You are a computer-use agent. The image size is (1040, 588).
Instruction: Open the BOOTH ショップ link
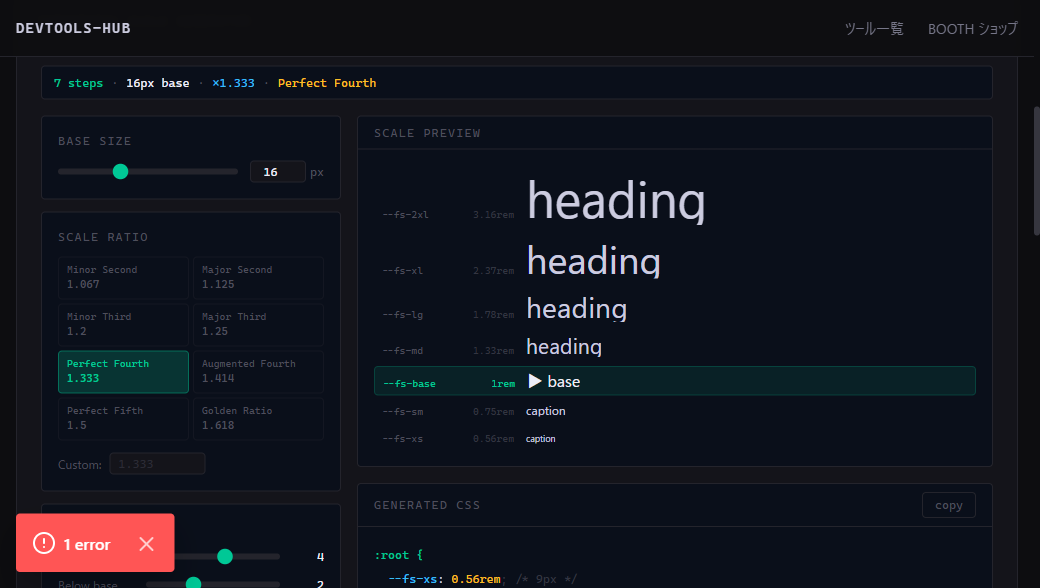pos(972,29)
